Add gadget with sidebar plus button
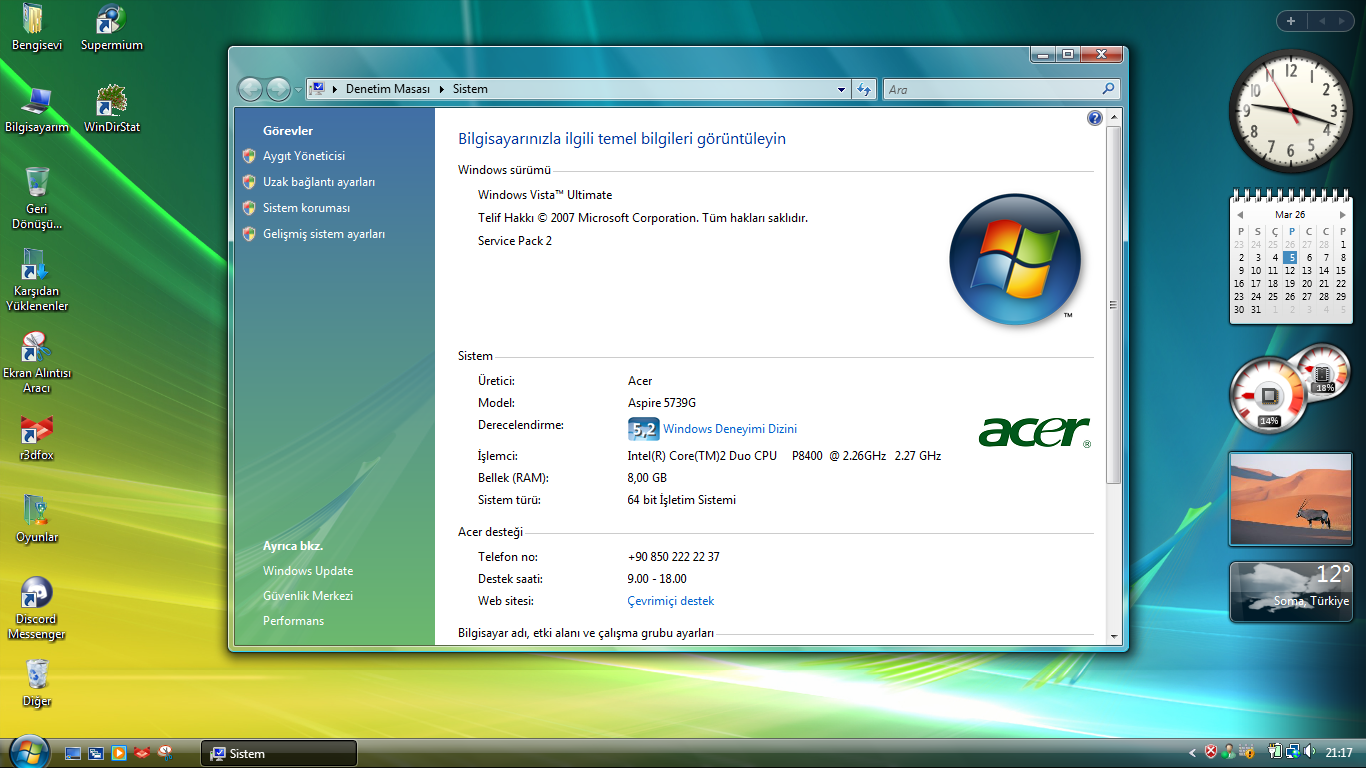Screen dimensions: 1366x768 point(1291,21)
